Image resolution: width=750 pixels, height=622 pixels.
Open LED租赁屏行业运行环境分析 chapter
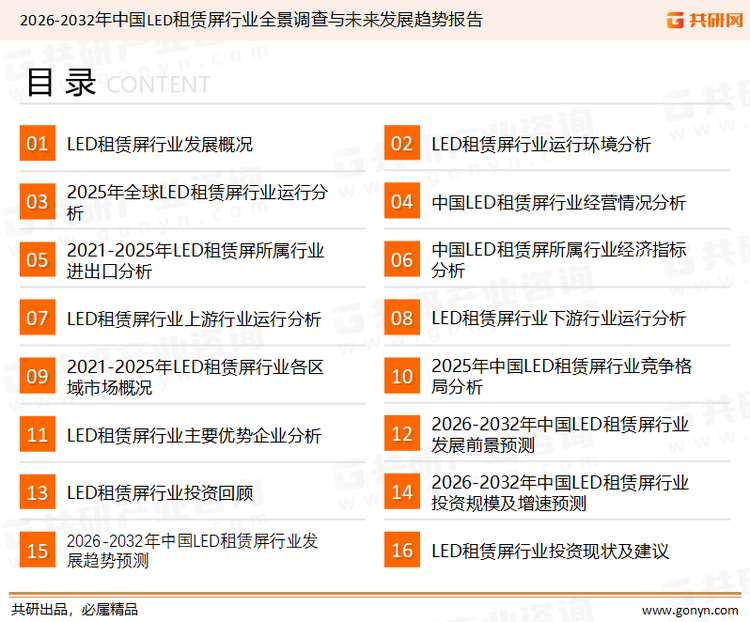point(541,144)
